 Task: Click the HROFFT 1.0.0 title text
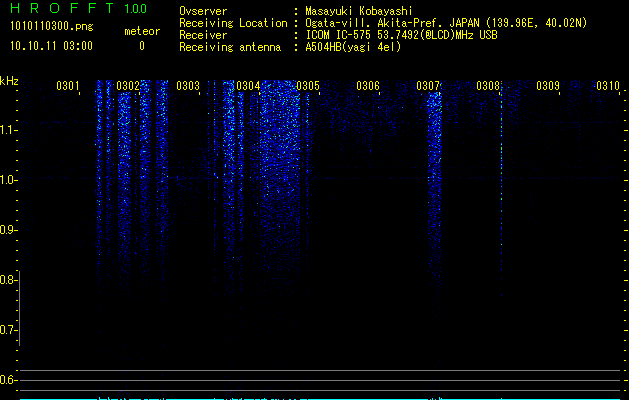pos(78,8)
